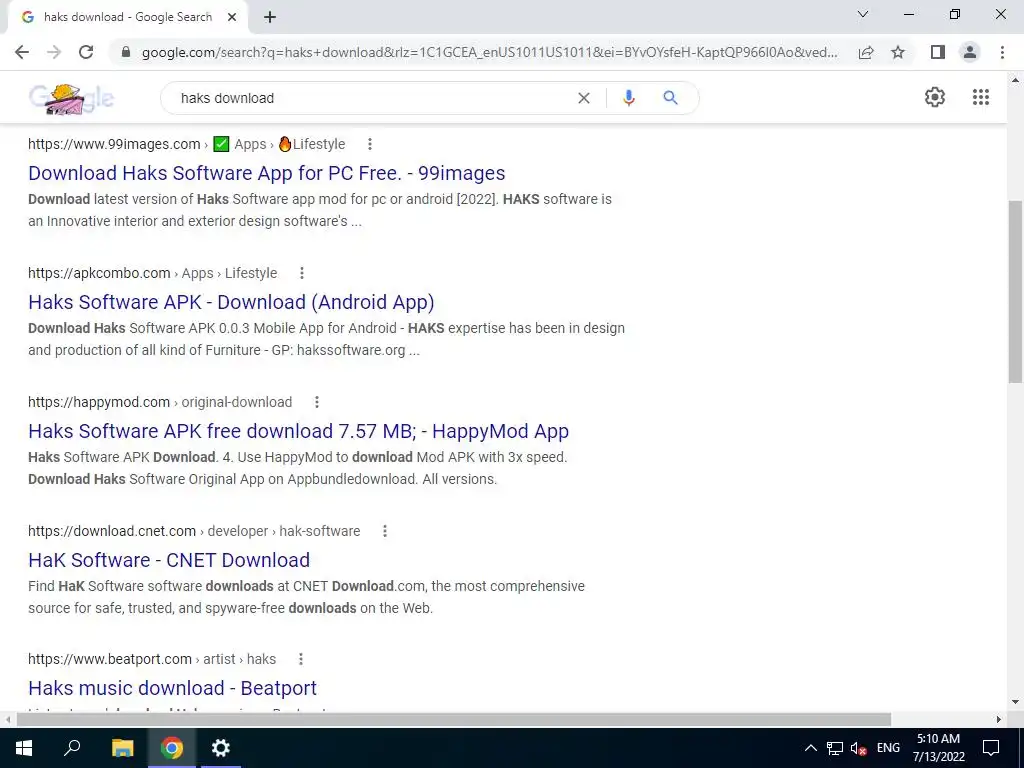Click the https://www.99images.com URL text
Image resolution: width=1024 pixels, height=768 pixels.
pos(114,144)
